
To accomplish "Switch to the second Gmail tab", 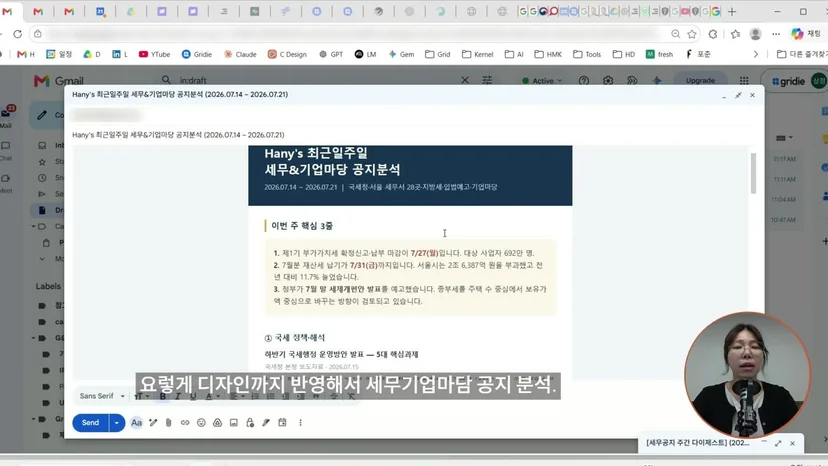I will pos(37,12).
